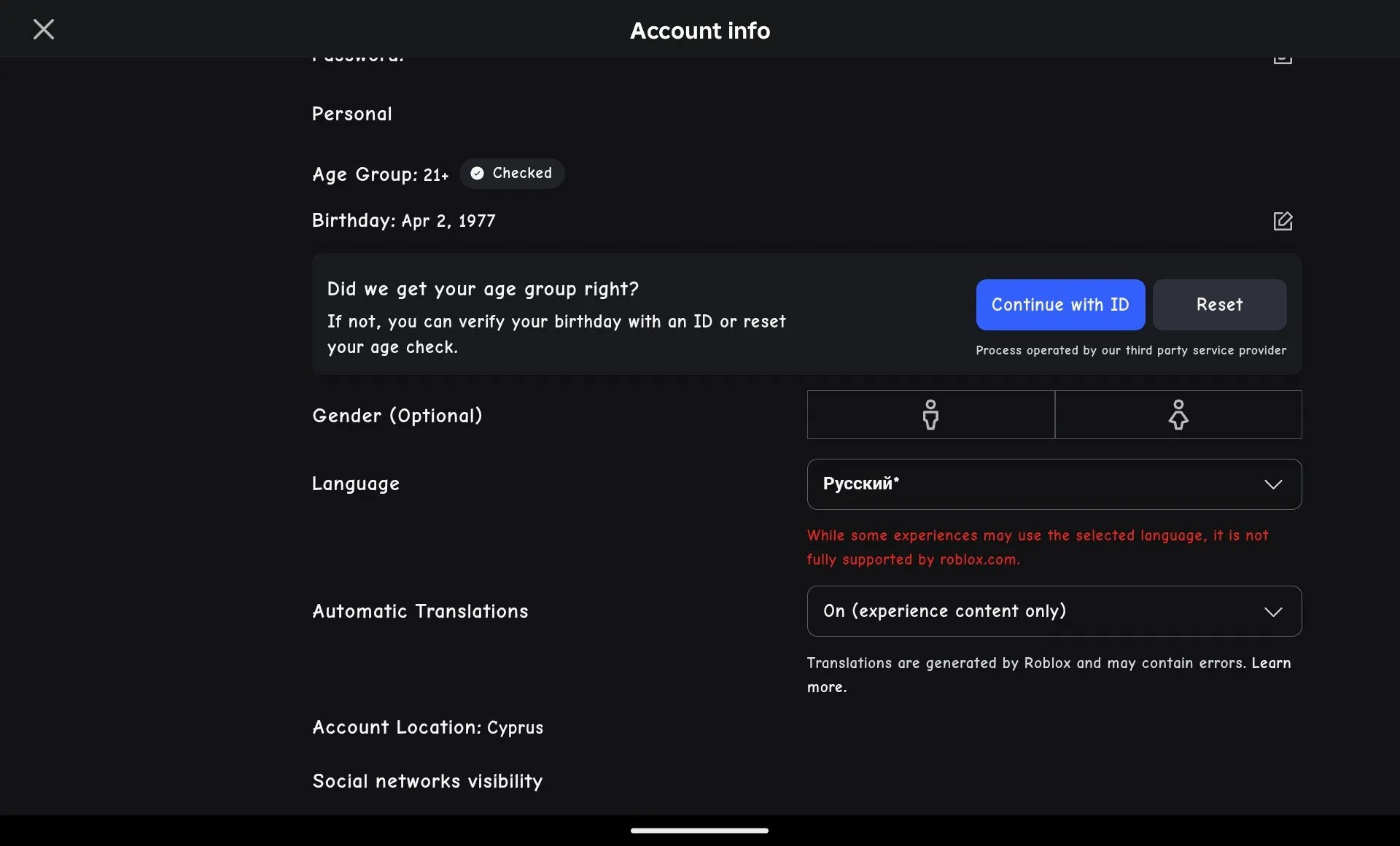Viewport: 1400px width, 846px height.
Task: Click the Age Group: 21+ text
Action: click(380, 174)
